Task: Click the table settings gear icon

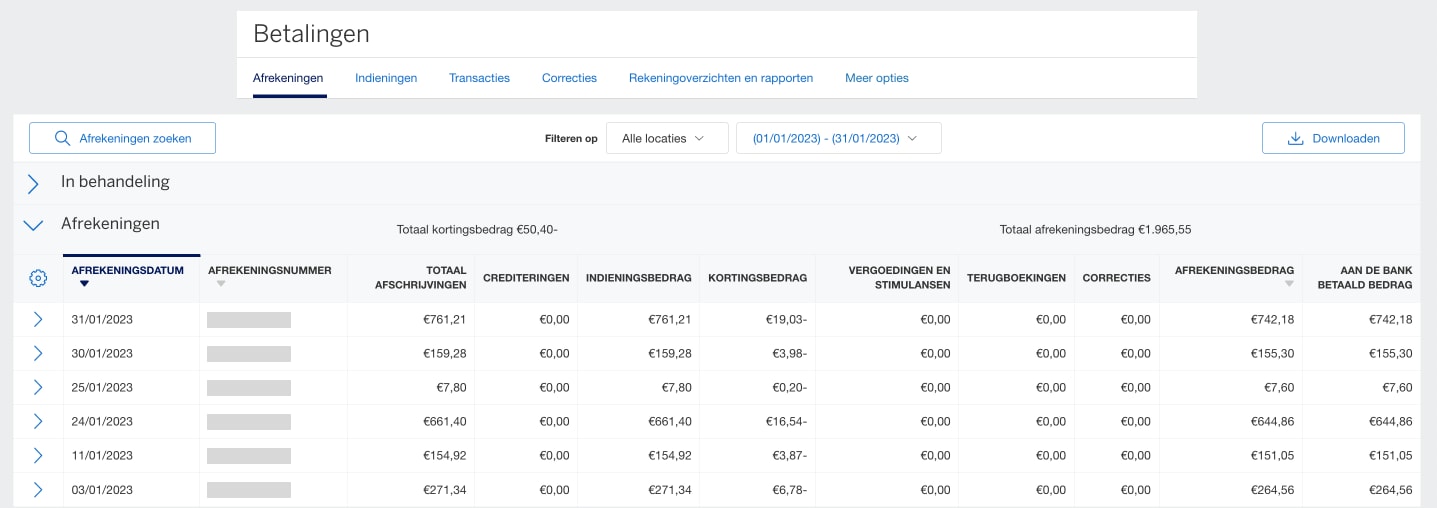Action: coord(38,278)
